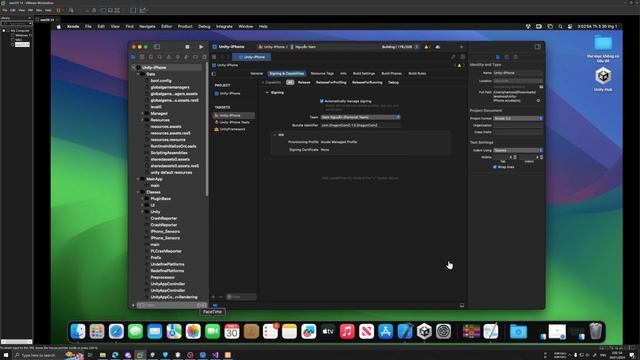Filter capabilities by Debug configuration
This screenshot has width=640, height=360.
click(x=393, y=82)
